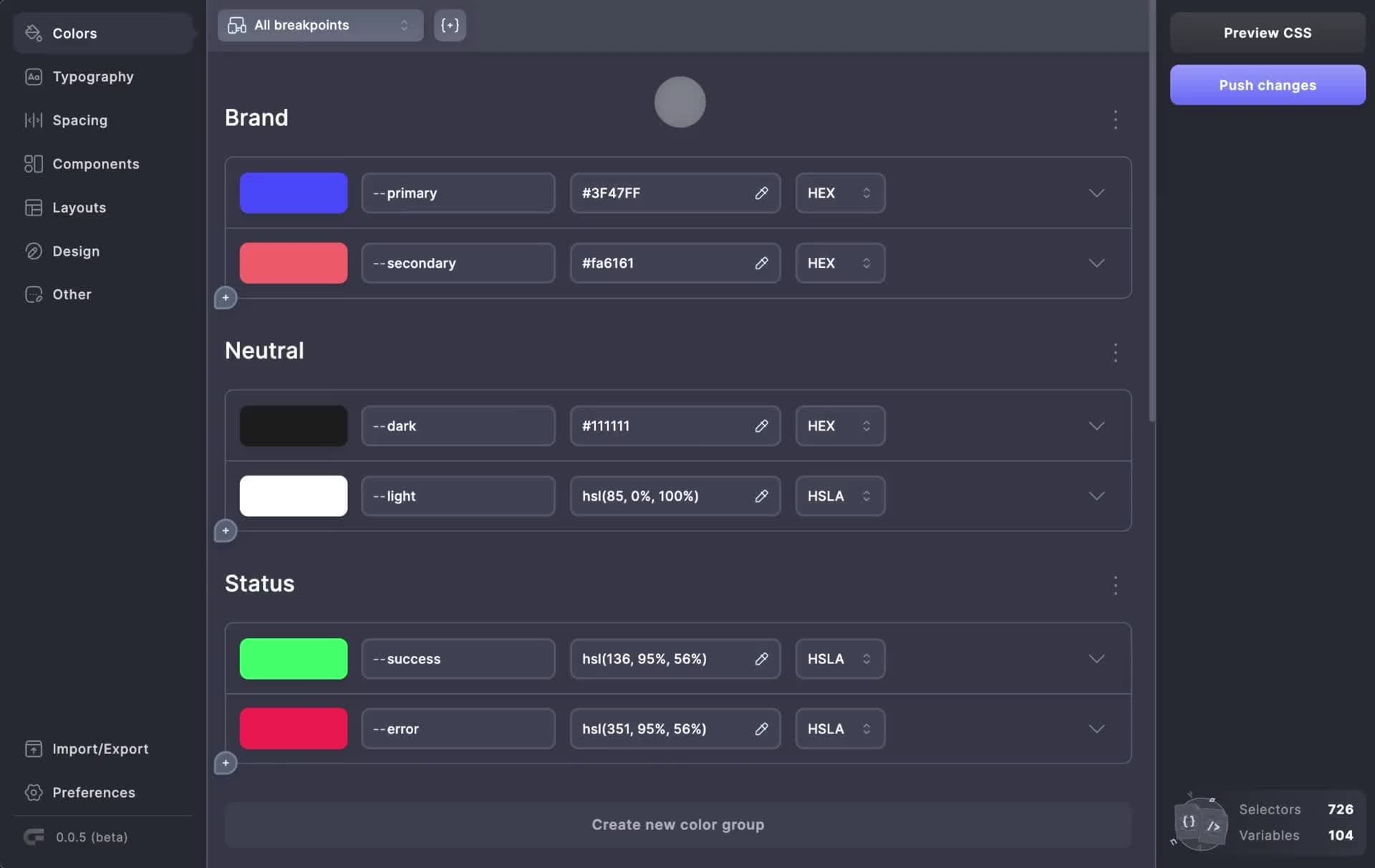The width and height of the screenshot is (1375, 868).
Task: Add a color to Status group with plus
Action: 226,763
